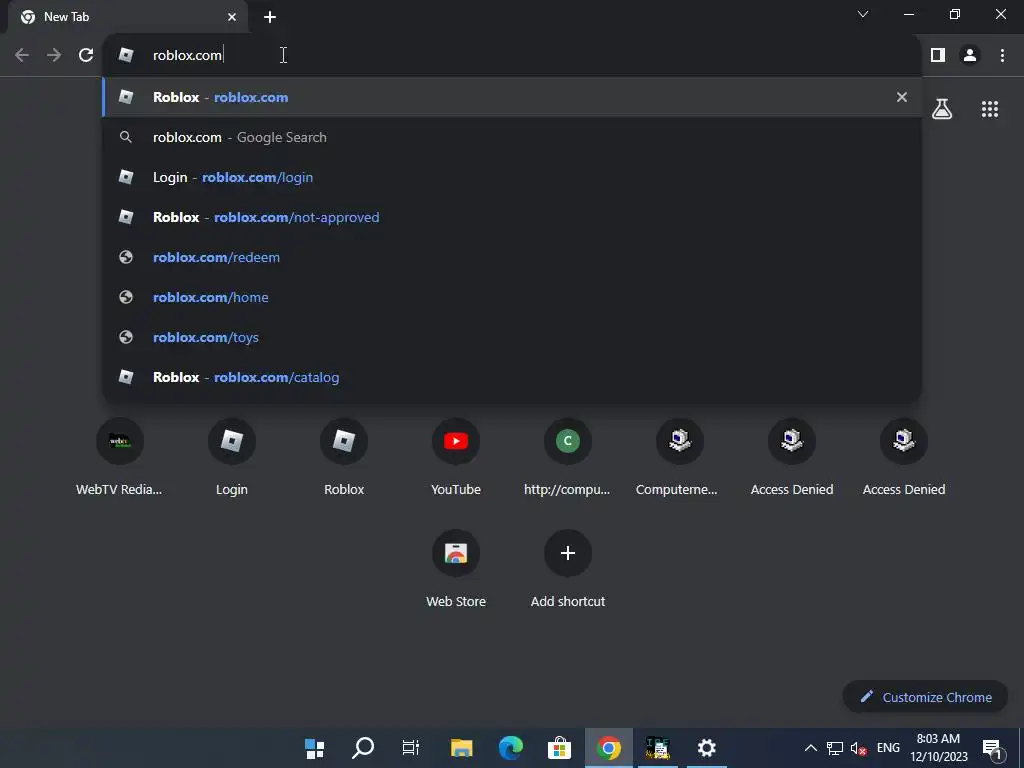Open tab search chevron in title bar
This screenshot has width=1024, height=768.
[863, 14]
